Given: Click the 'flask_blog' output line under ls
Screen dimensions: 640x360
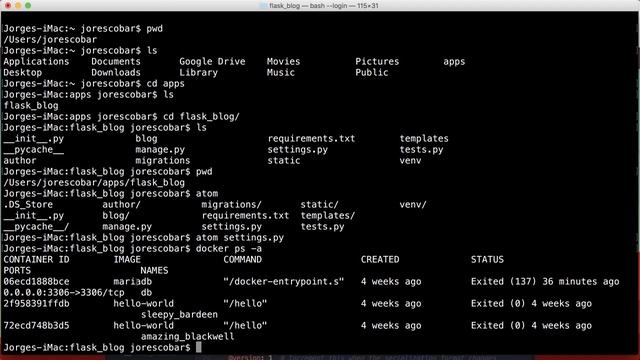Looking at the screenshot, I should pyautogui.click(x=31, y=106).
